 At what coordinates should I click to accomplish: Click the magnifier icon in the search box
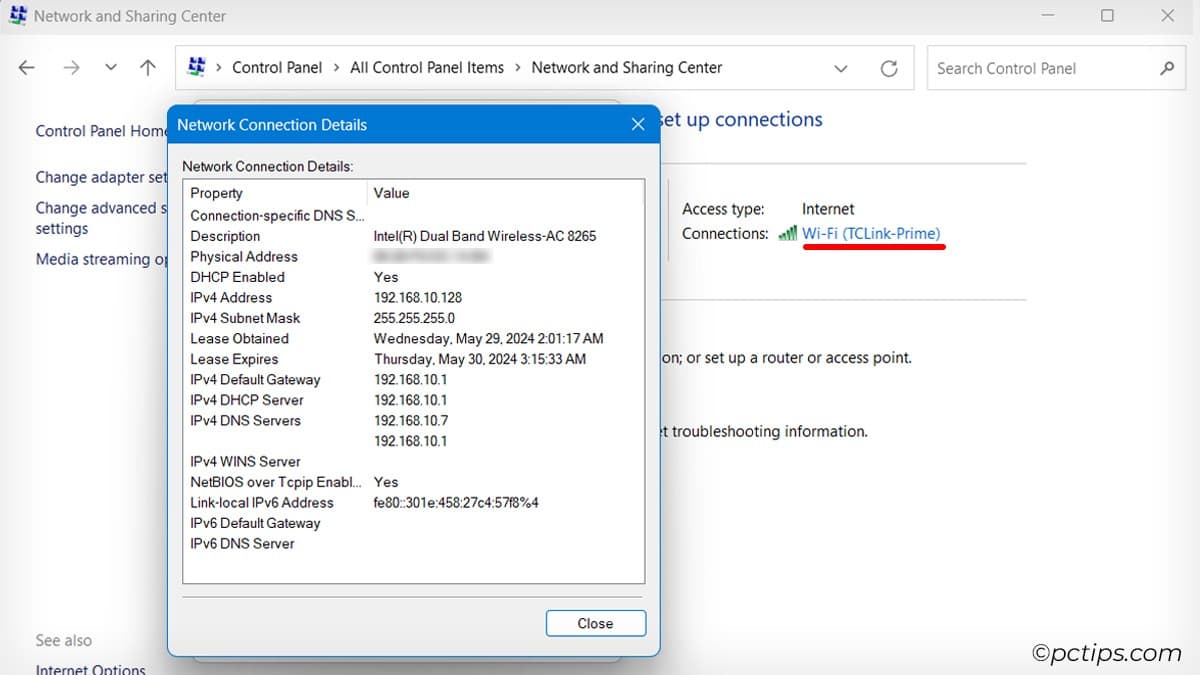tap(1167, 68)
